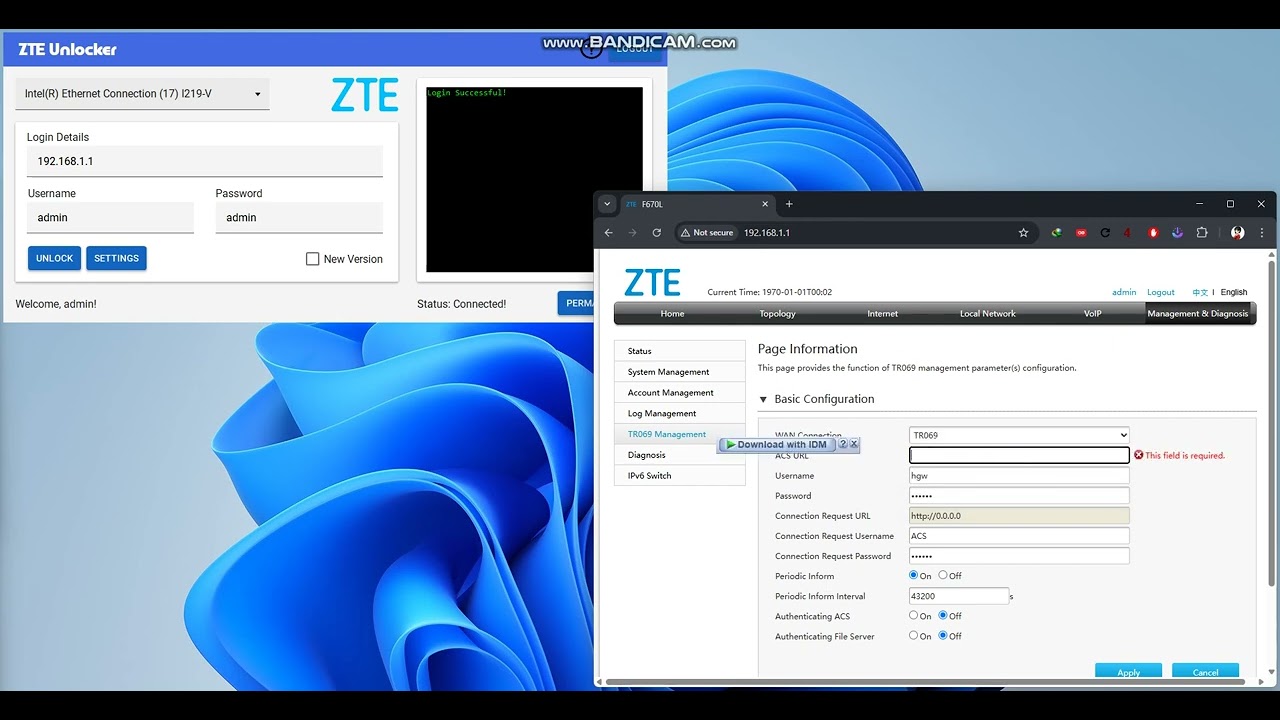Click the circular-arrow extension icon
This screenshot has height=720, width=1280.
(1105, 233)
